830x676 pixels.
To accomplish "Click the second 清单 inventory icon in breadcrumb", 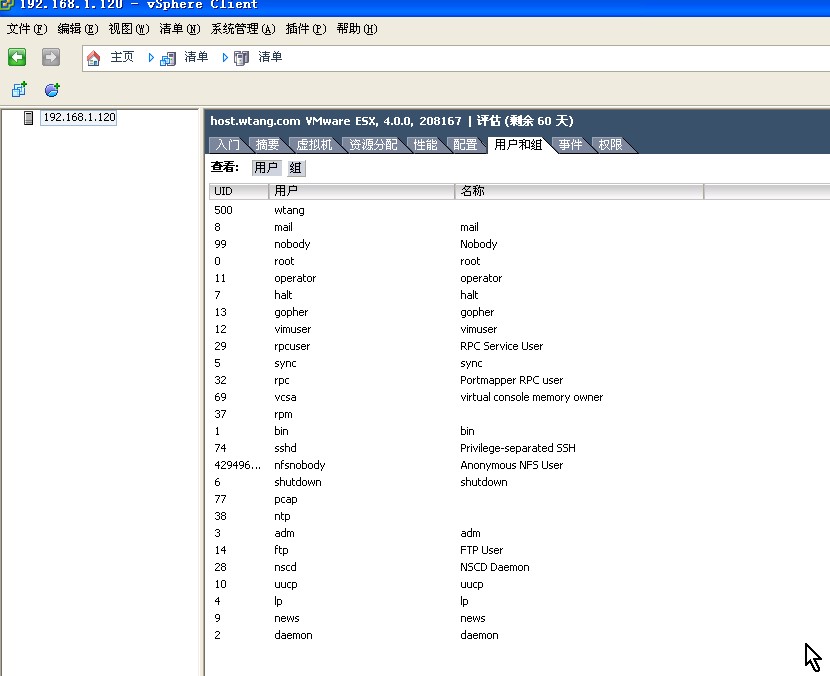I will click(x=241, y=58).
